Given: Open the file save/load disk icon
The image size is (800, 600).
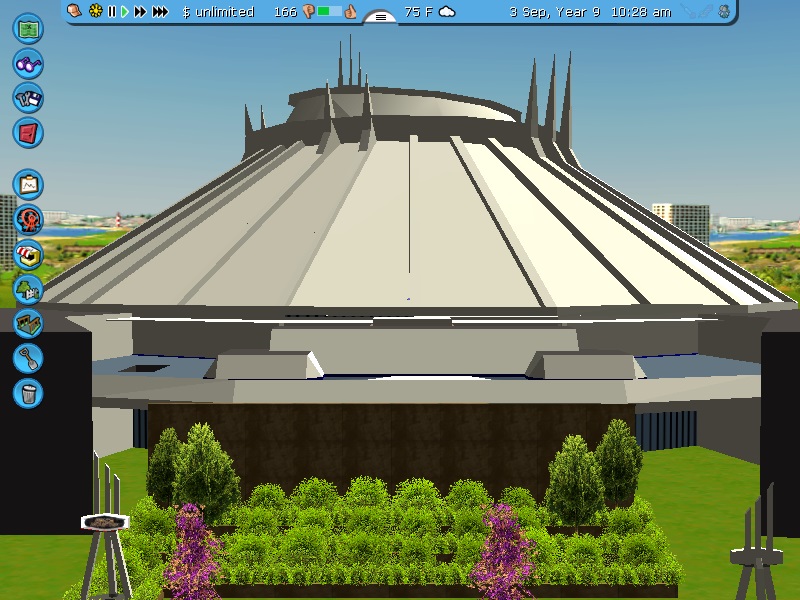Looking at the screenshot, I should 28,97.
